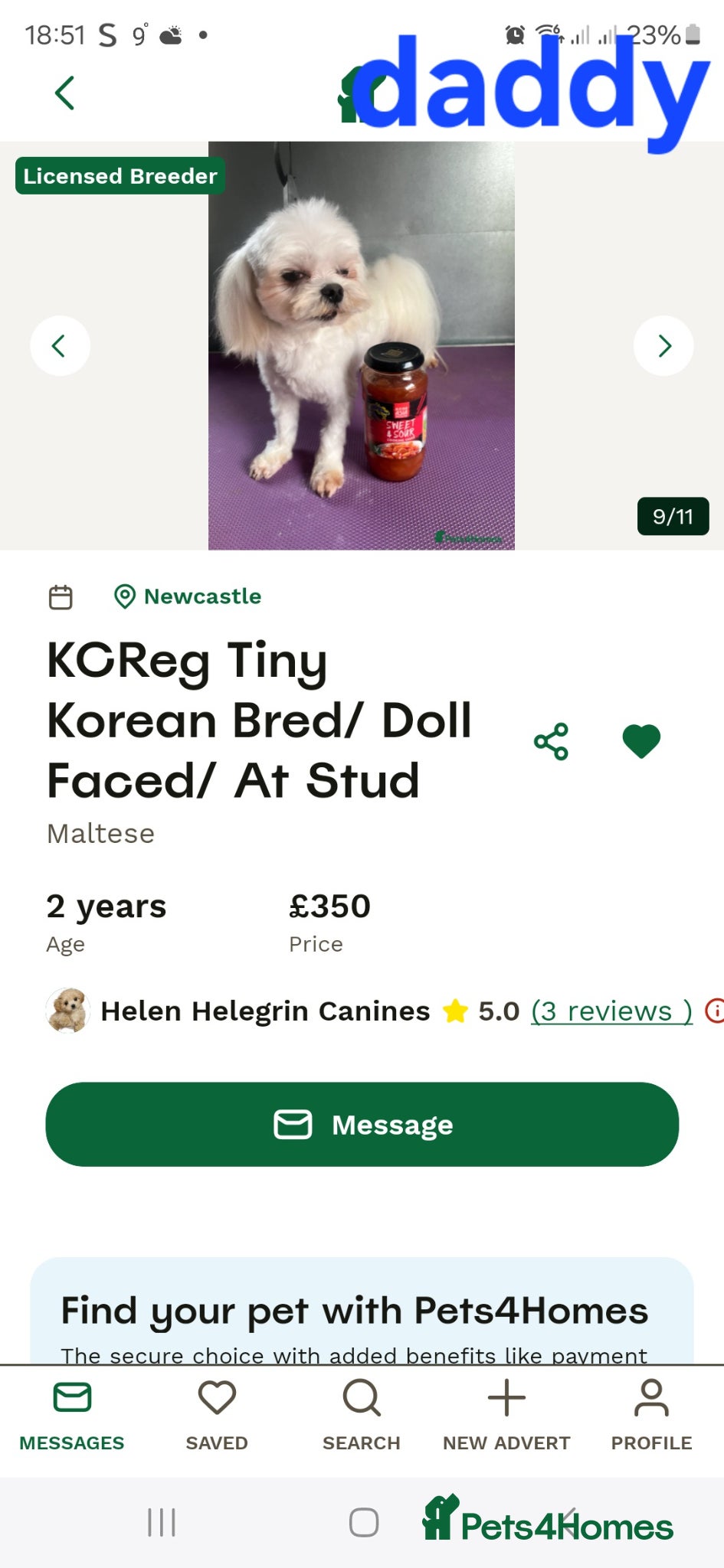Go back with the top-left chevron
This screenshot has height=1568, width=724.
(x=65, y=92)
